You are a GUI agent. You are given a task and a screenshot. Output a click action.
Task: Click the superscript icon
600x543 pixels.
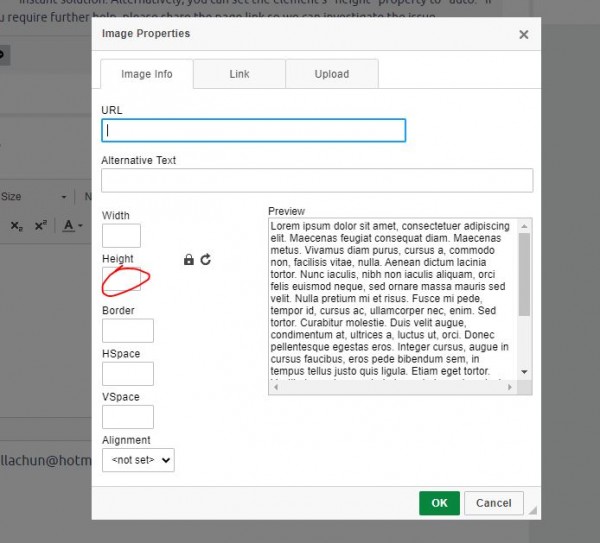[x=40, y=226]
